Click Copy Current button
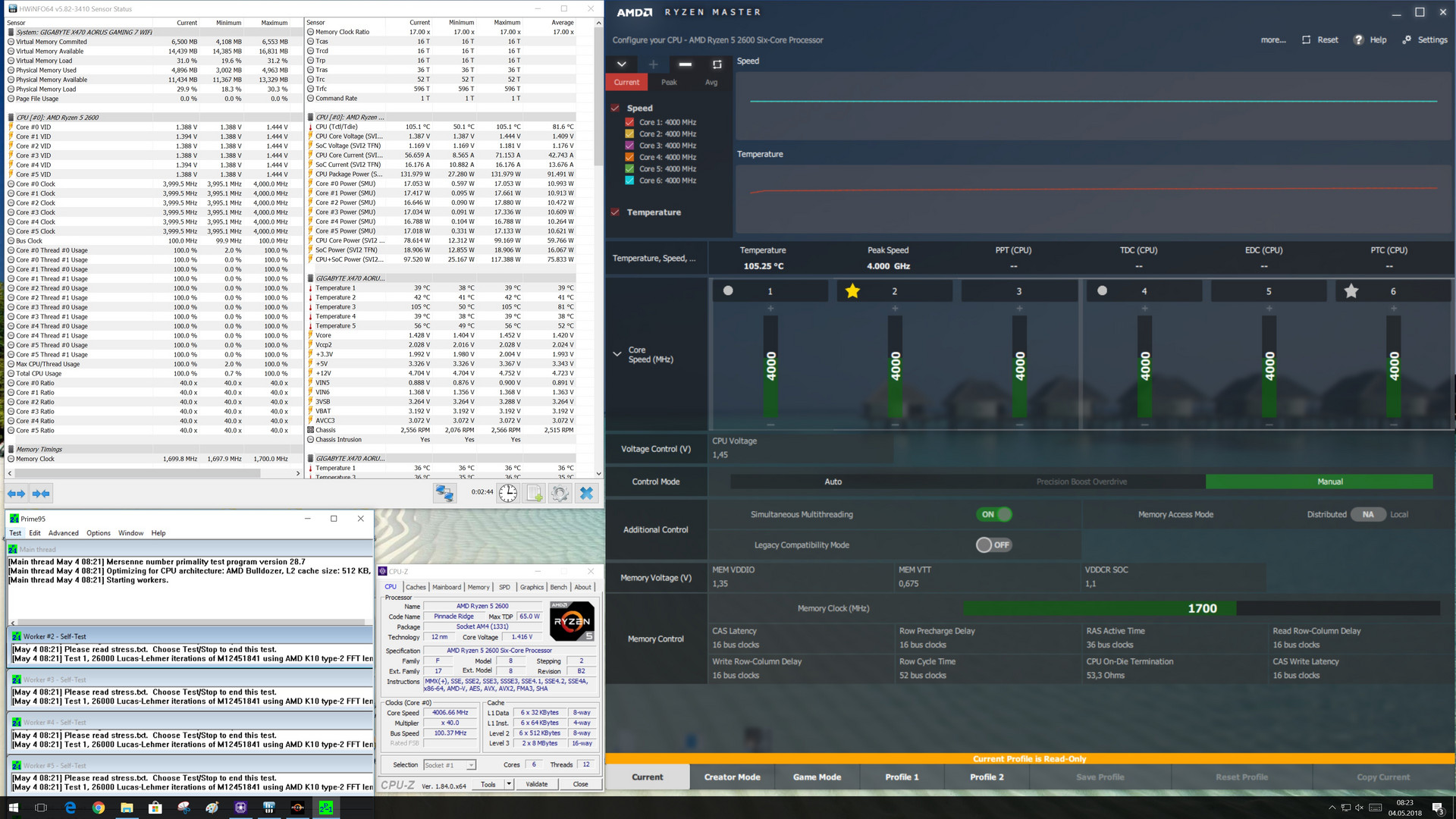 [1383, 777]
